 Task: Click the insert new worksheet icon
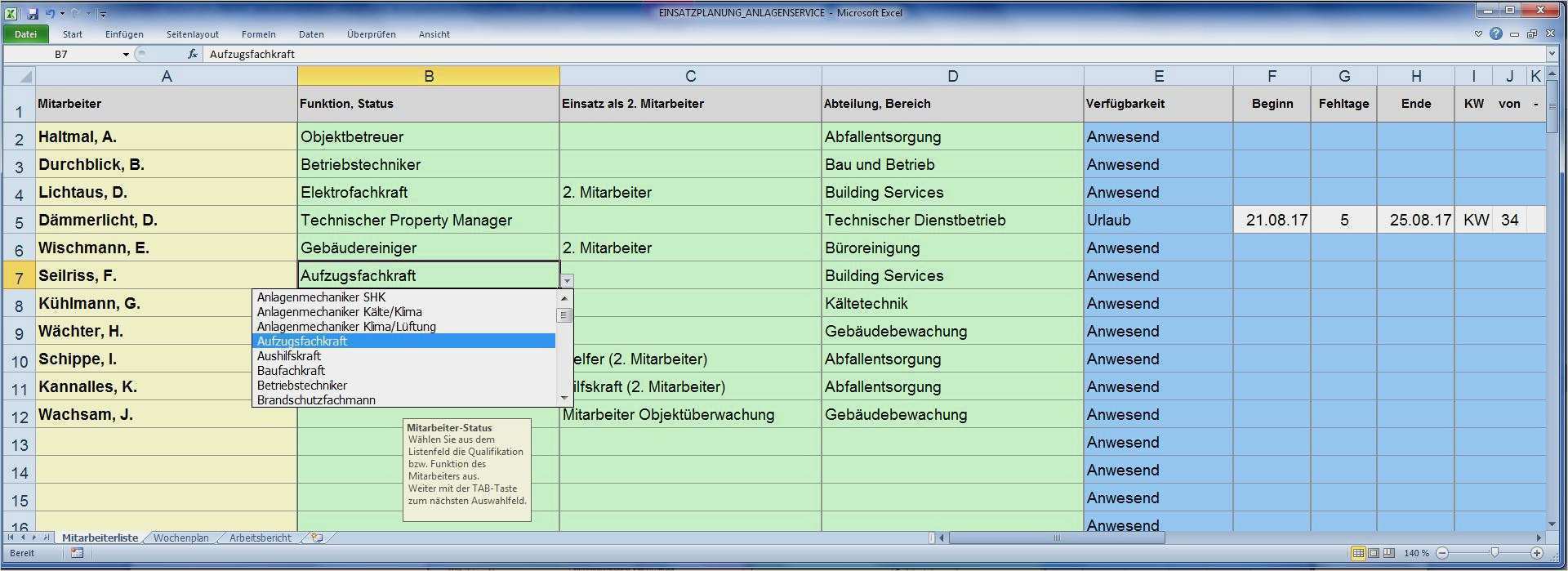point(317,538)
